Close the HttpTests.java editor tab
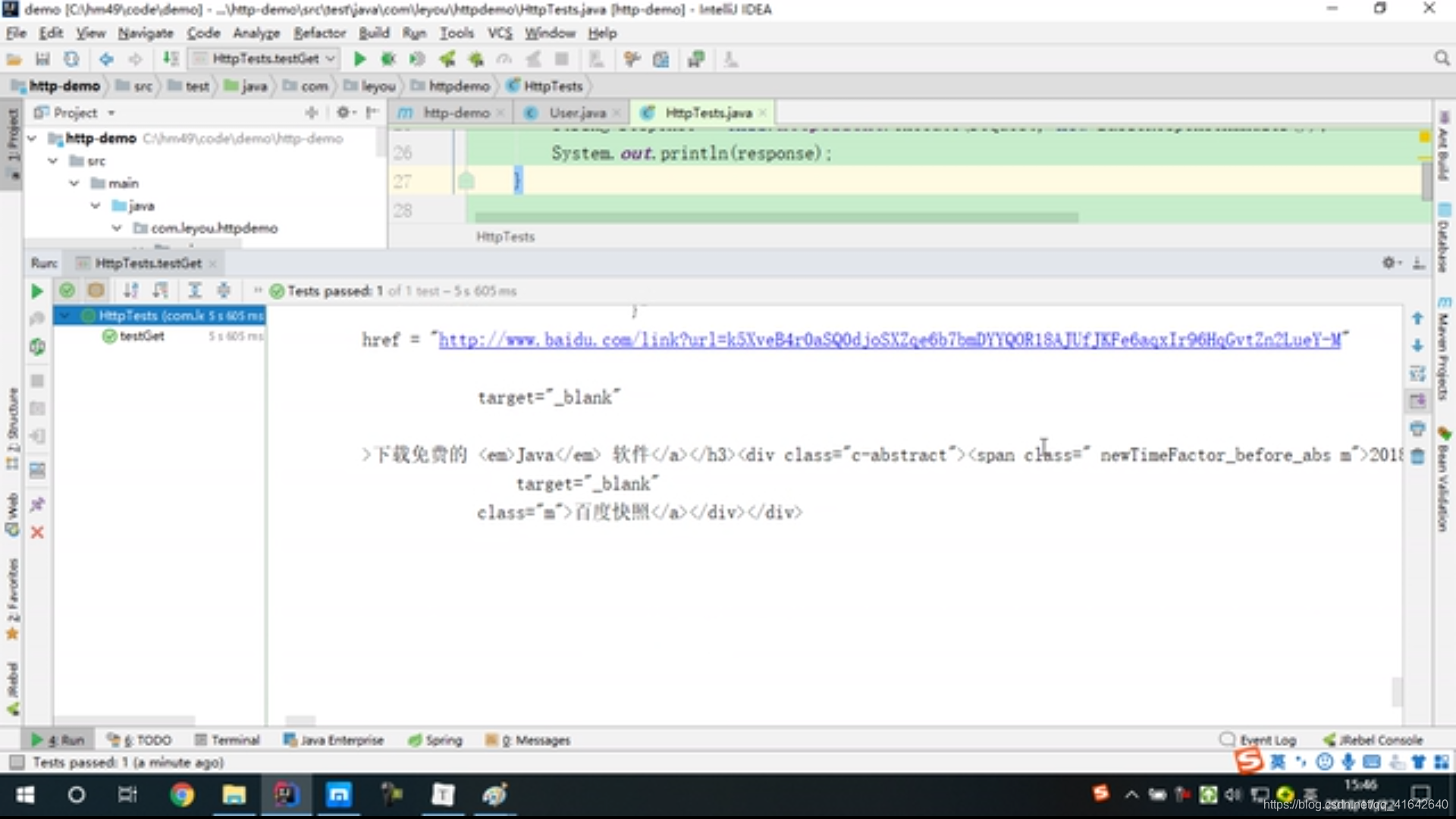The image size is (1456, 819). [763, 113]
